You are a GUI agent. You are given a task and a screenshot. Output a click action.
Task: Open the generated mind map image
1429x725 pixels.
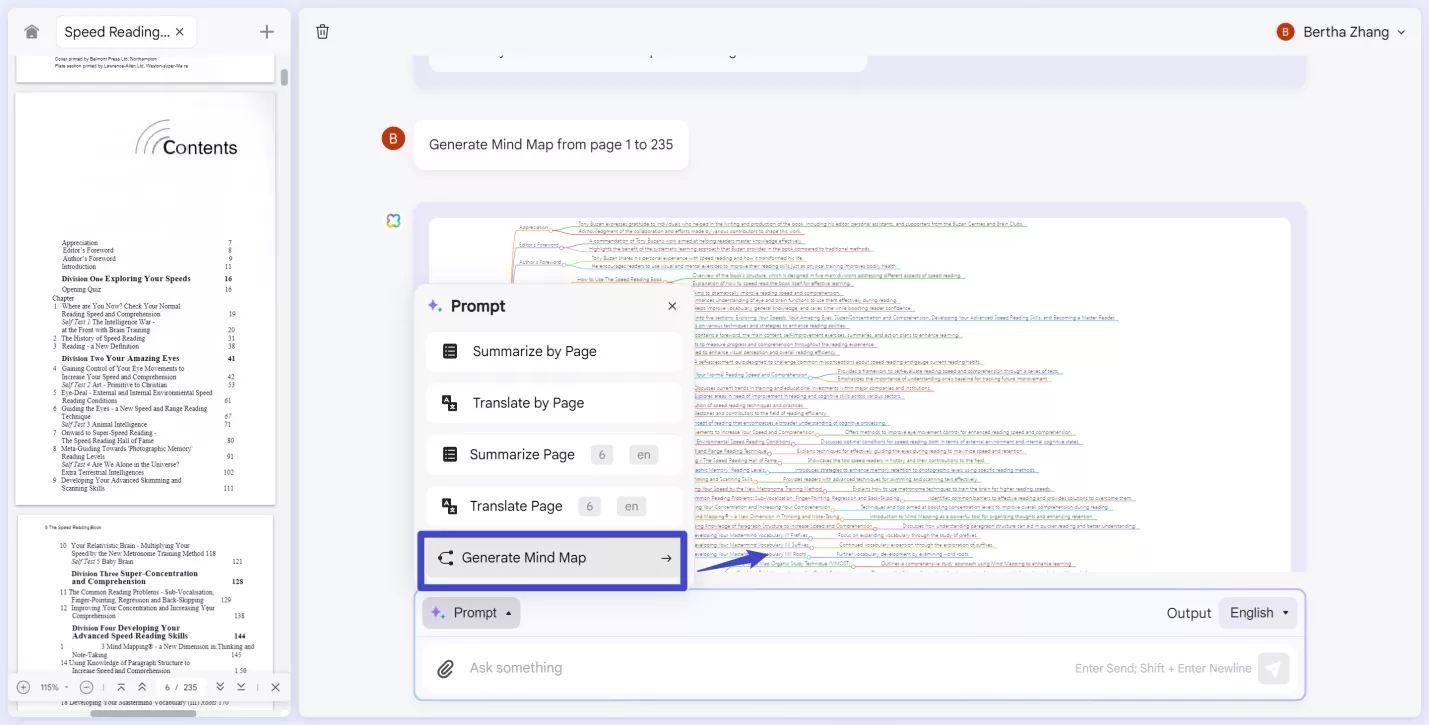(860, 395)
